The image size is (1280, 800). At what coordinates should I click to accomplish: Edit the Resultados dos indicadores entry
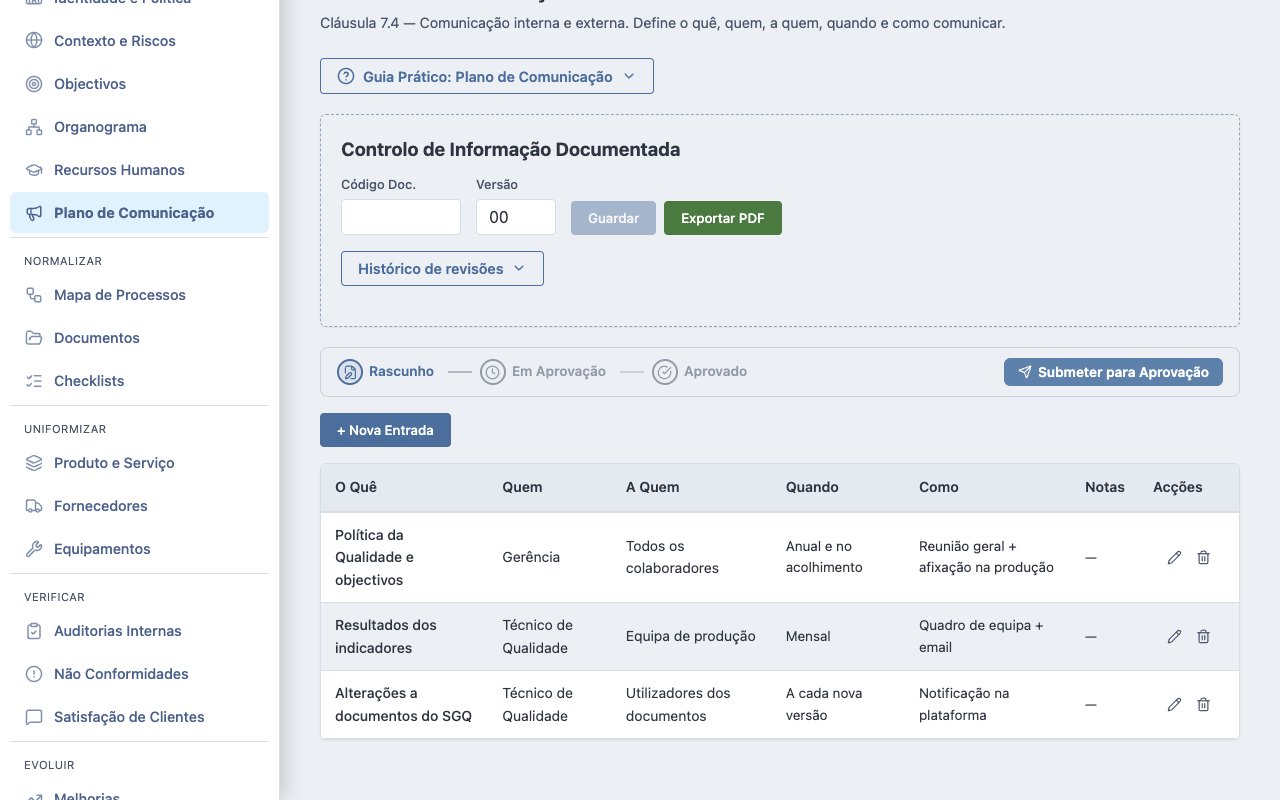pos(1174,636)
